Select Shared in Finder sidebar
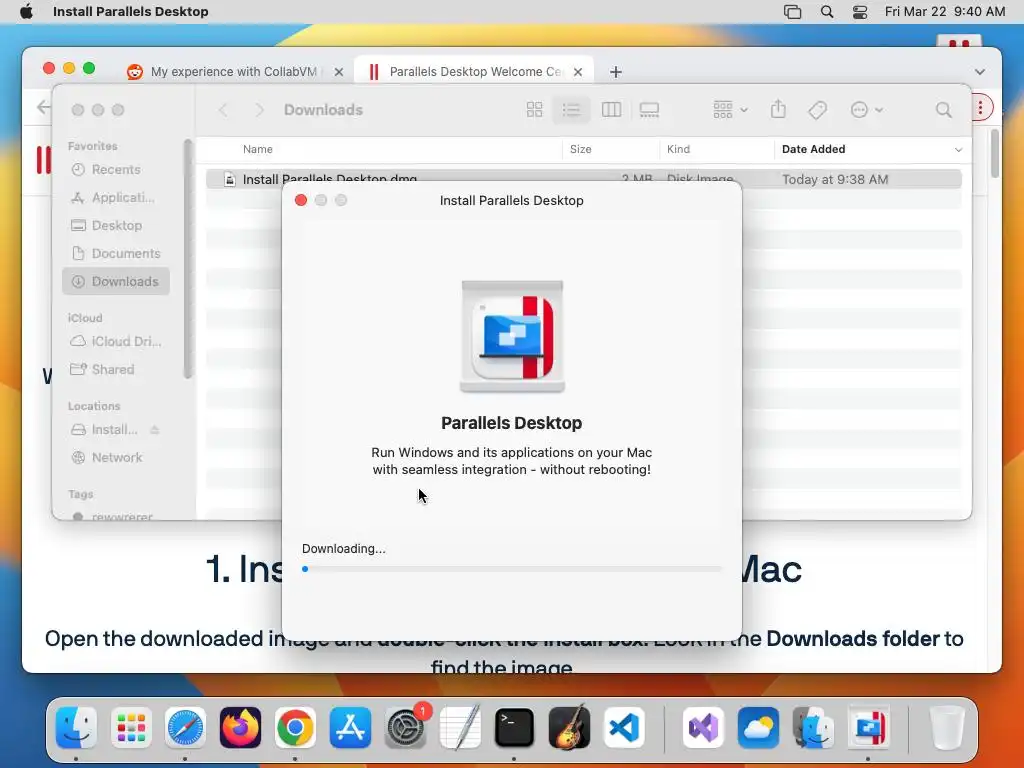 [x=116, y=370]
